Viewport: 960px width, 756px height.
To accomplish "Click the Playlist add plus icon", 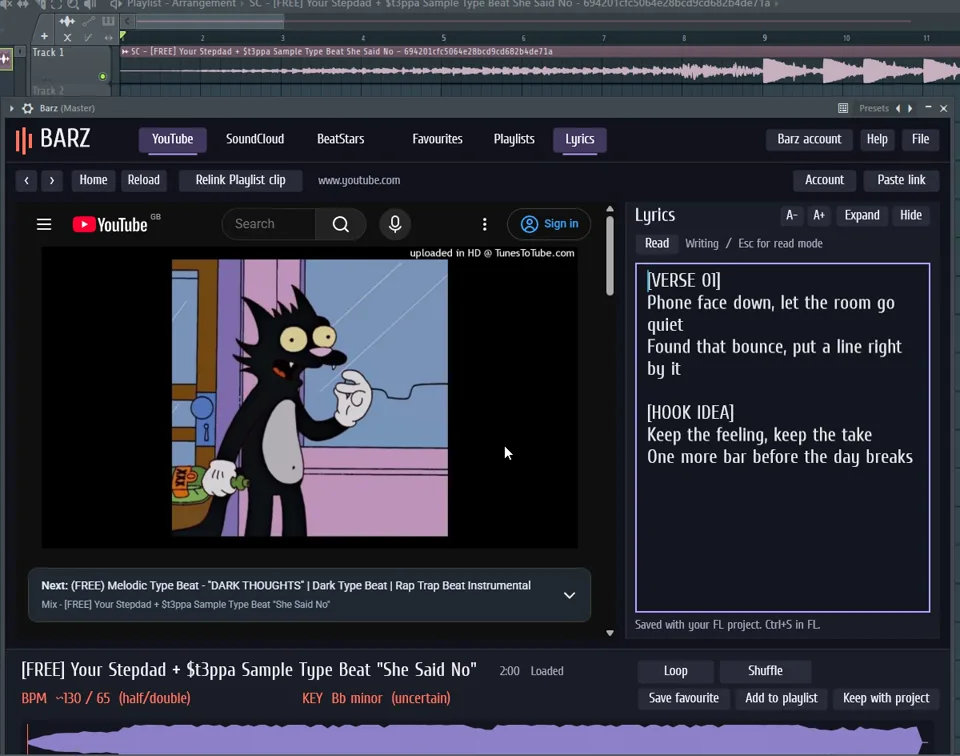I will coord(44,37).
